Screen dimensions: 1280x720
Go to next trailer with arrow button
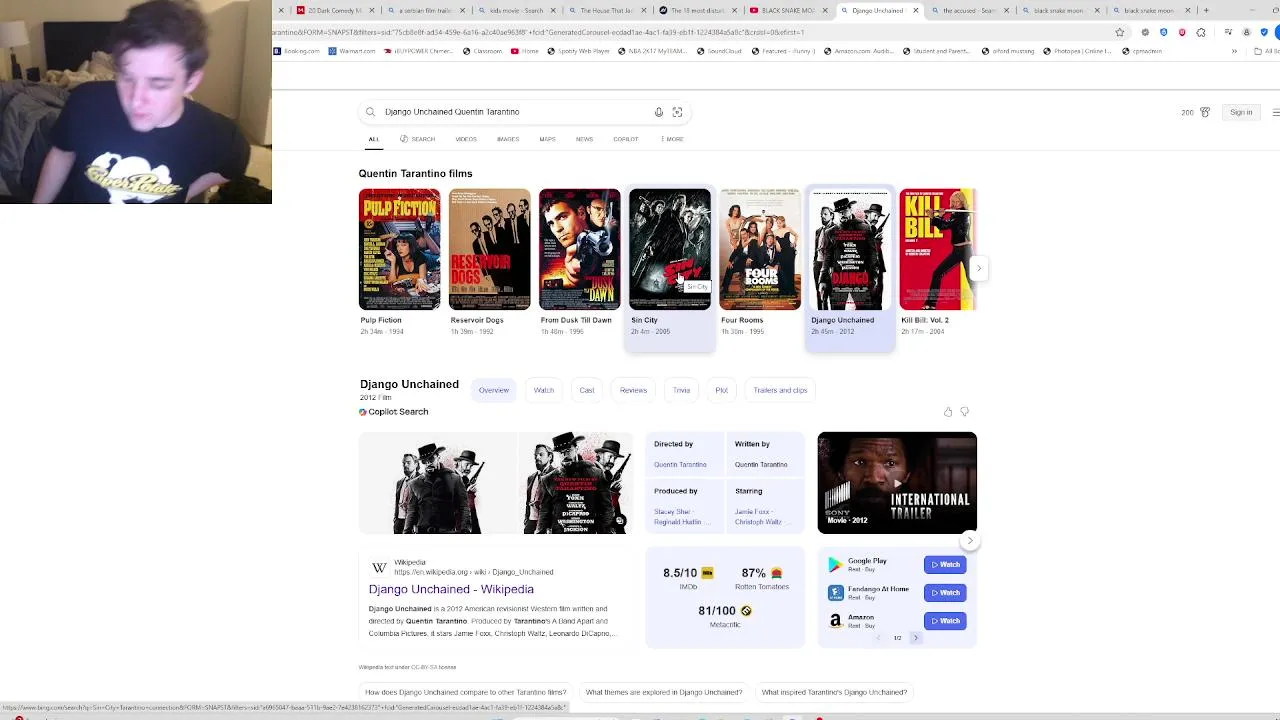click(970, 541)
